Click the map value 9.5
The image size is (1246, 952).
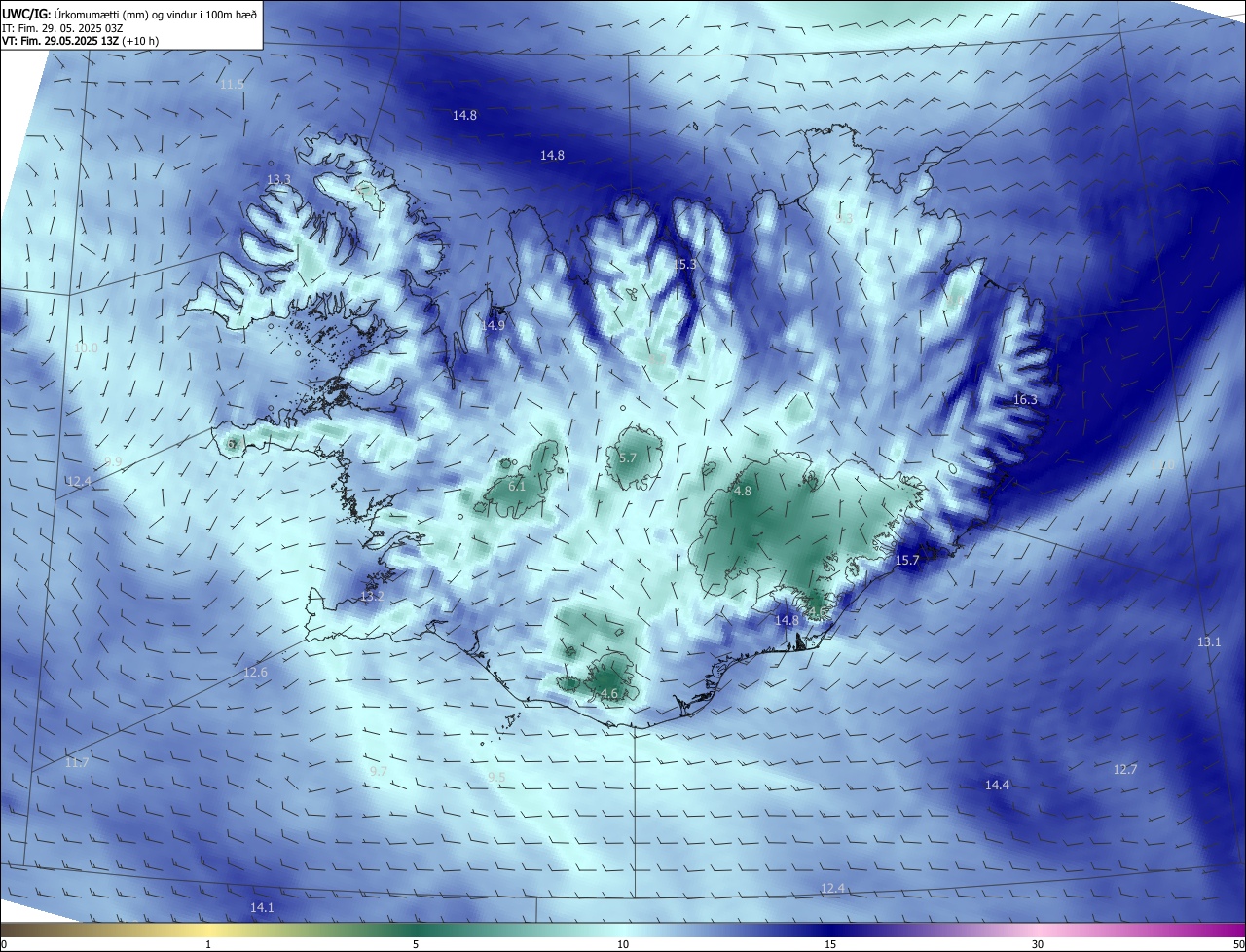pyautogui.click(x=496, y=777)
